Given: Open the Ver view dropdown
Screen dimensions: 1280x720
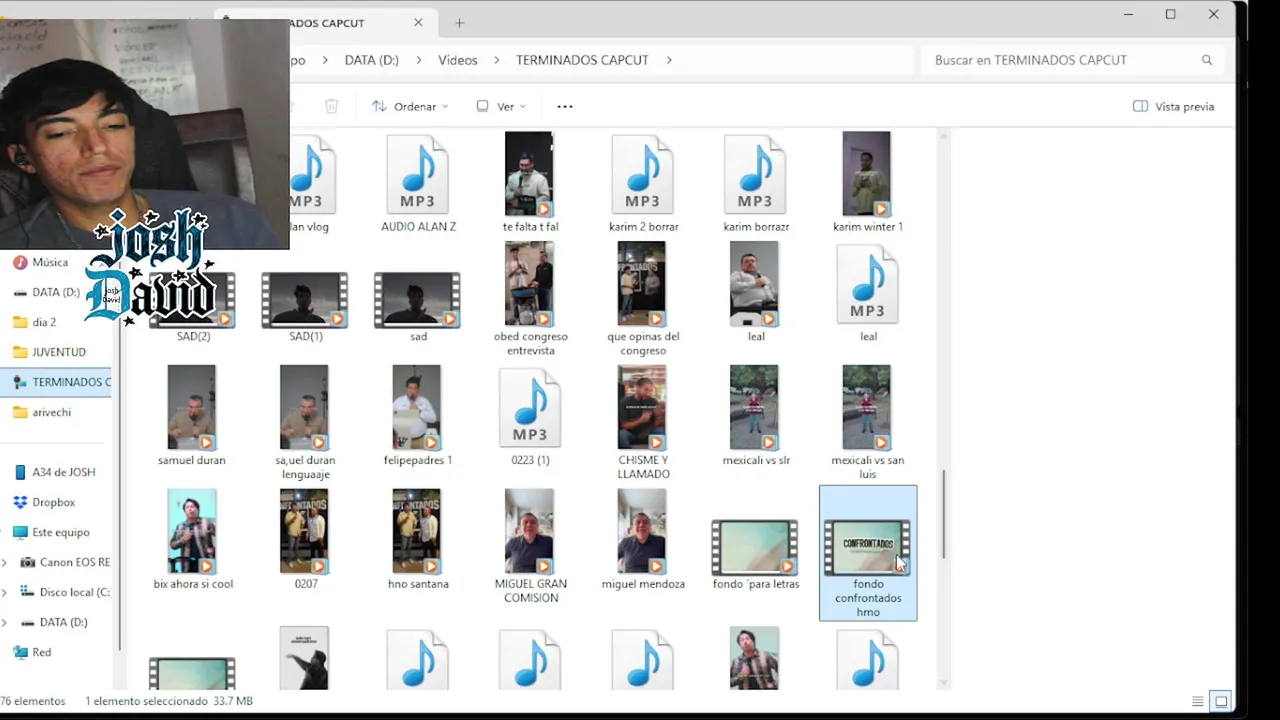Looking at the screenshot, I should tap(502, 106).
